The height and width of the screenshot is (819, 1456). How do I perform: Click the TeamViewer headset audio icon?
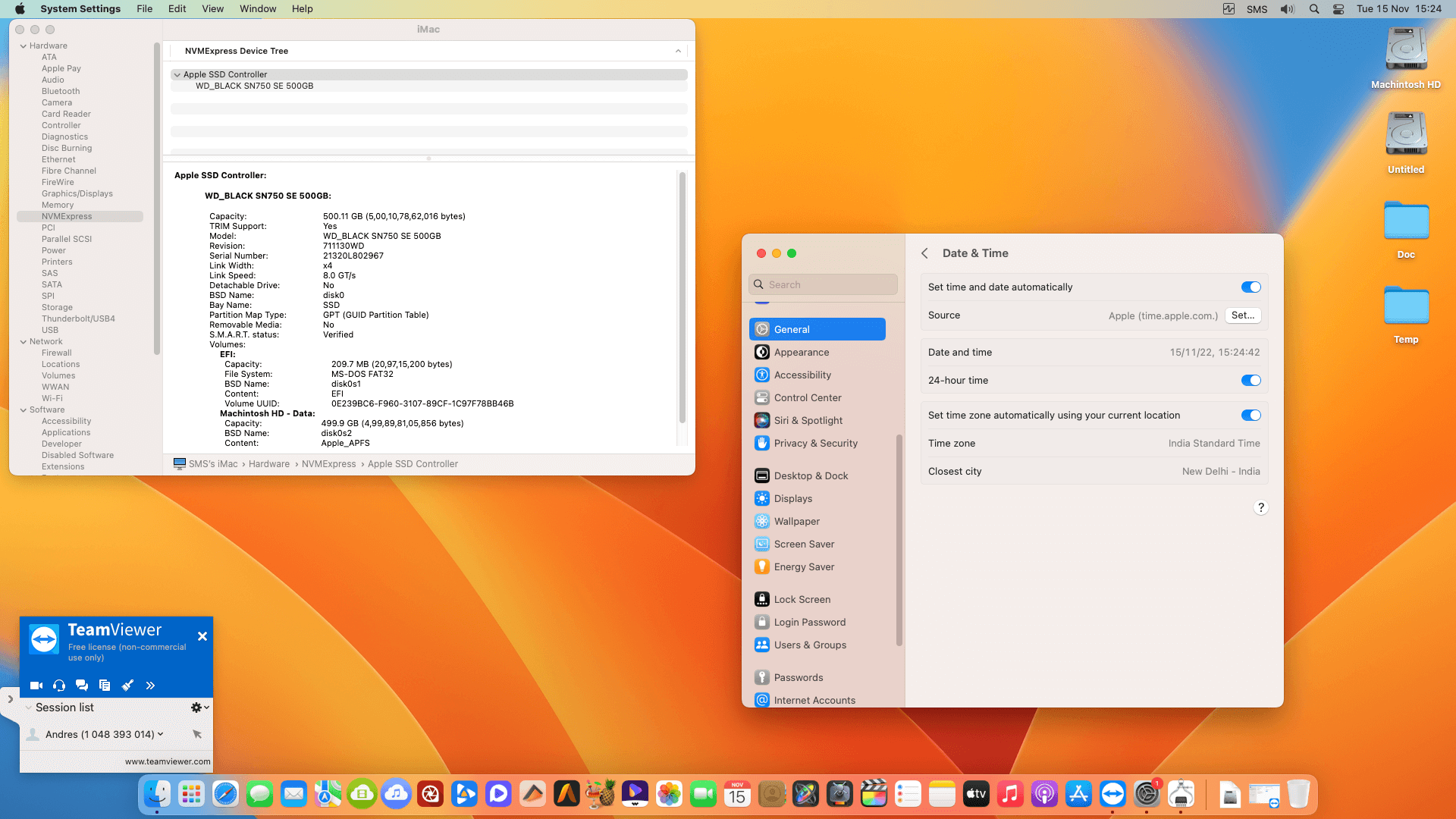[59, 686]
